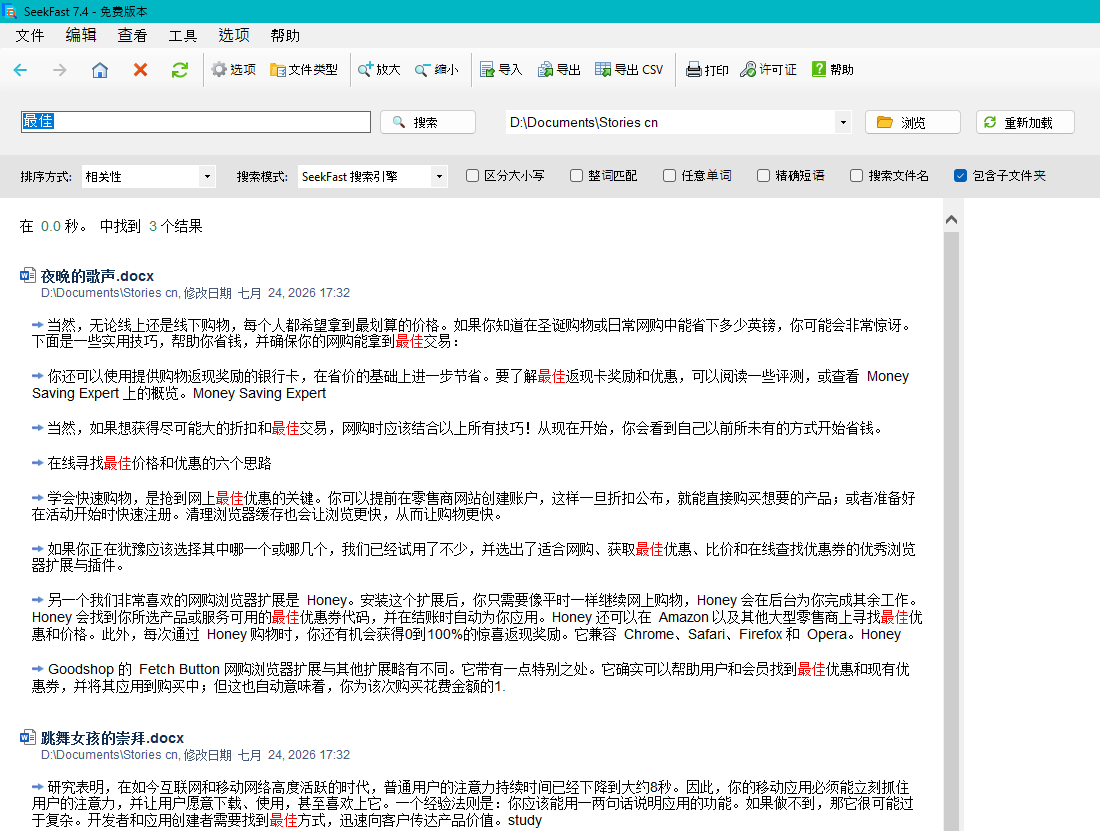Click the 重新加载 reload button
The height and width of the screenshot is (831, 1100).
pos(1025,122)
